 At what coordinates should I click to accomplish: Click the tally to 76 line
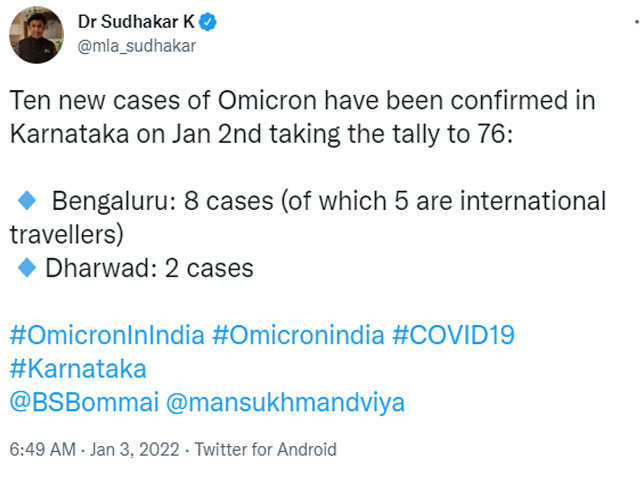(261, 134)
